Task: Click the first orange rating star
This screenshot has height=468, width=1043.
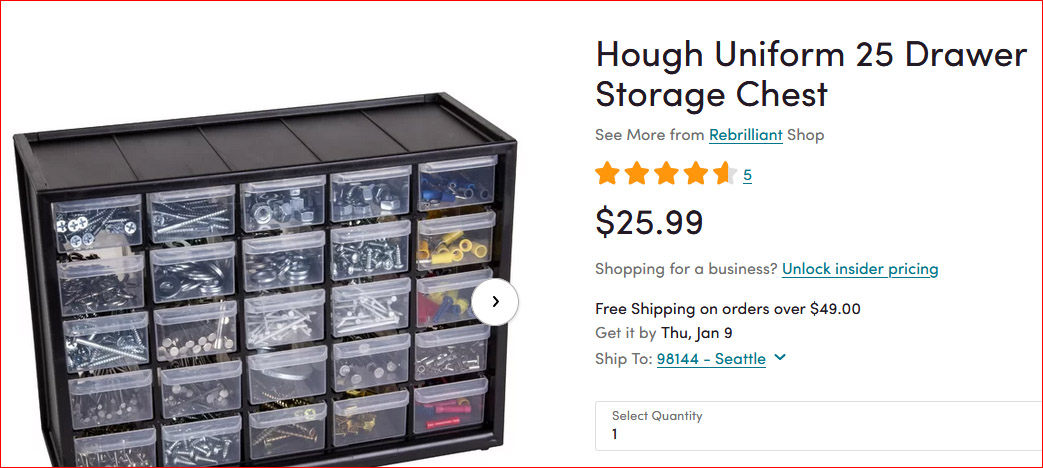Action: (x=607, y=174)
